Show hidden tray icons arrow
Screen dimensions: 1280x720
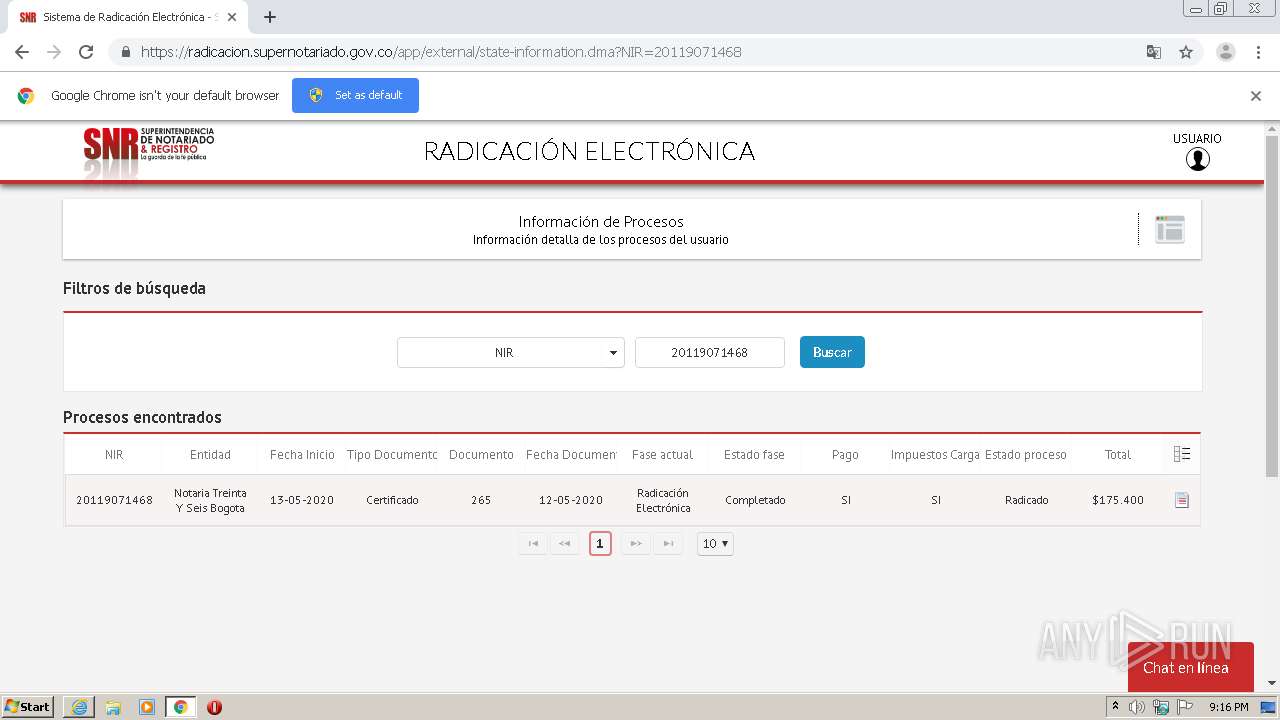click(1115, 707)
